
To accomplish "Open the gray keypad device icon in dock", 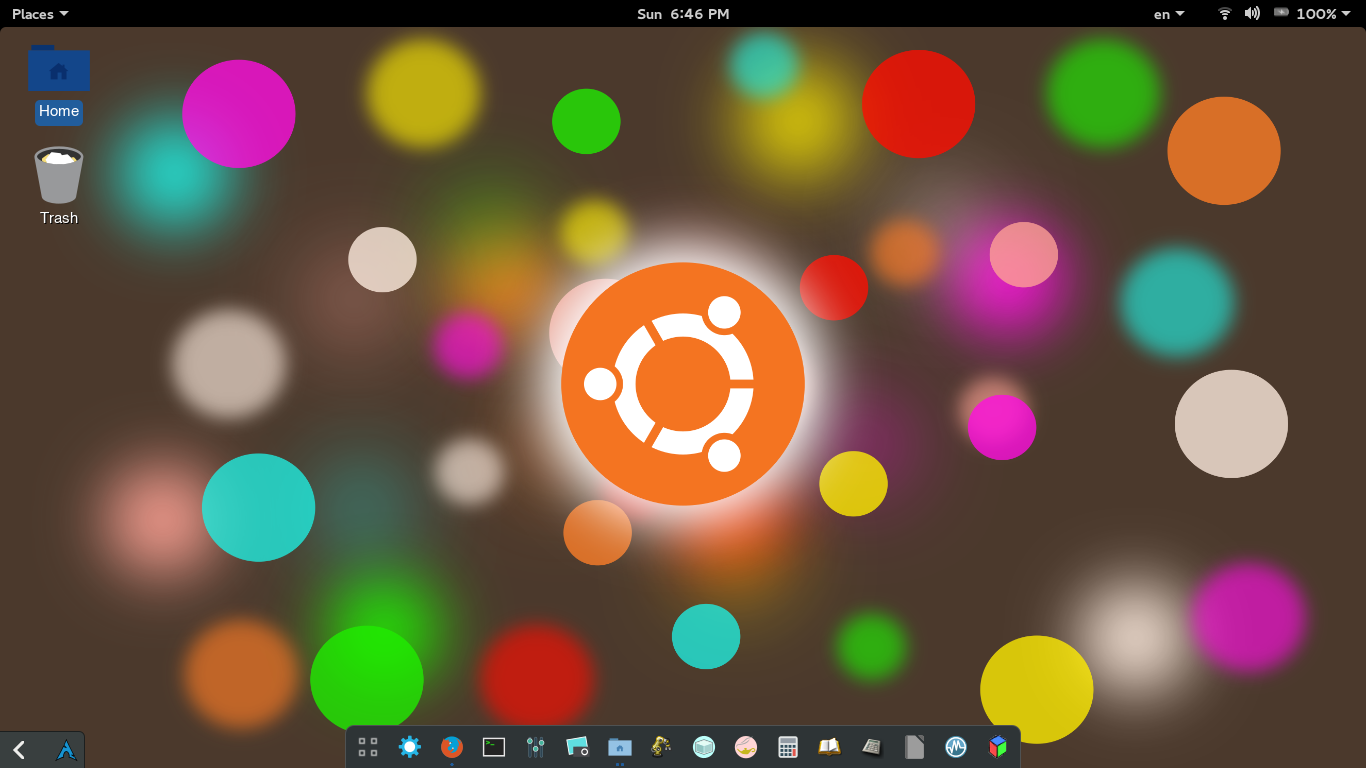I will [872, 747].
